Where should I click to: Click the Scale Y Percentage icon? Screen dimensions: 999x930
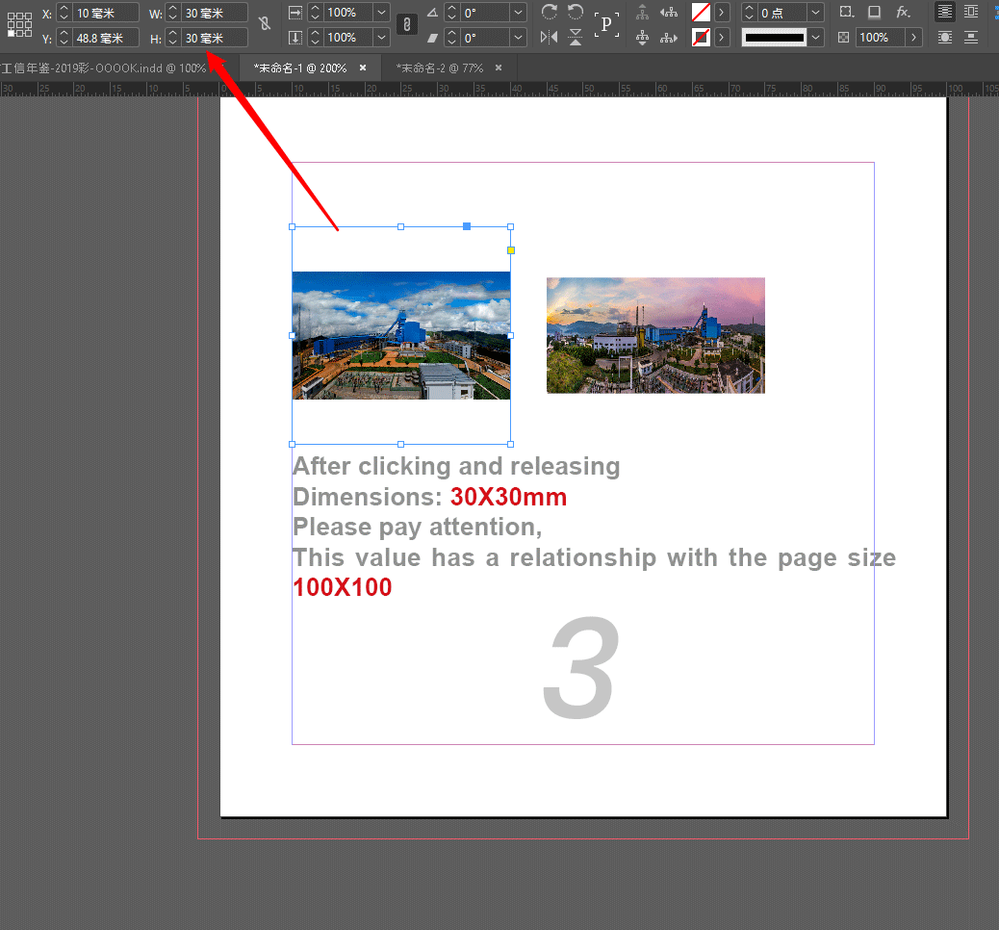[x=295, y=38]
